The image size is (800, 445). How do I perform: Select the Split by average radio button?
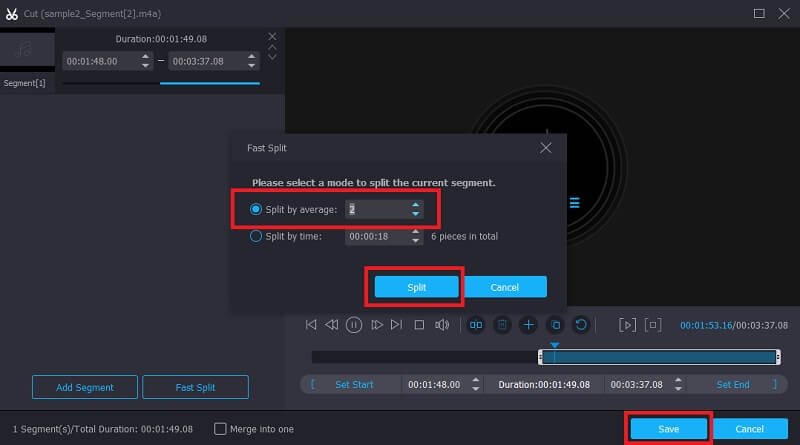tap(257, 209)
